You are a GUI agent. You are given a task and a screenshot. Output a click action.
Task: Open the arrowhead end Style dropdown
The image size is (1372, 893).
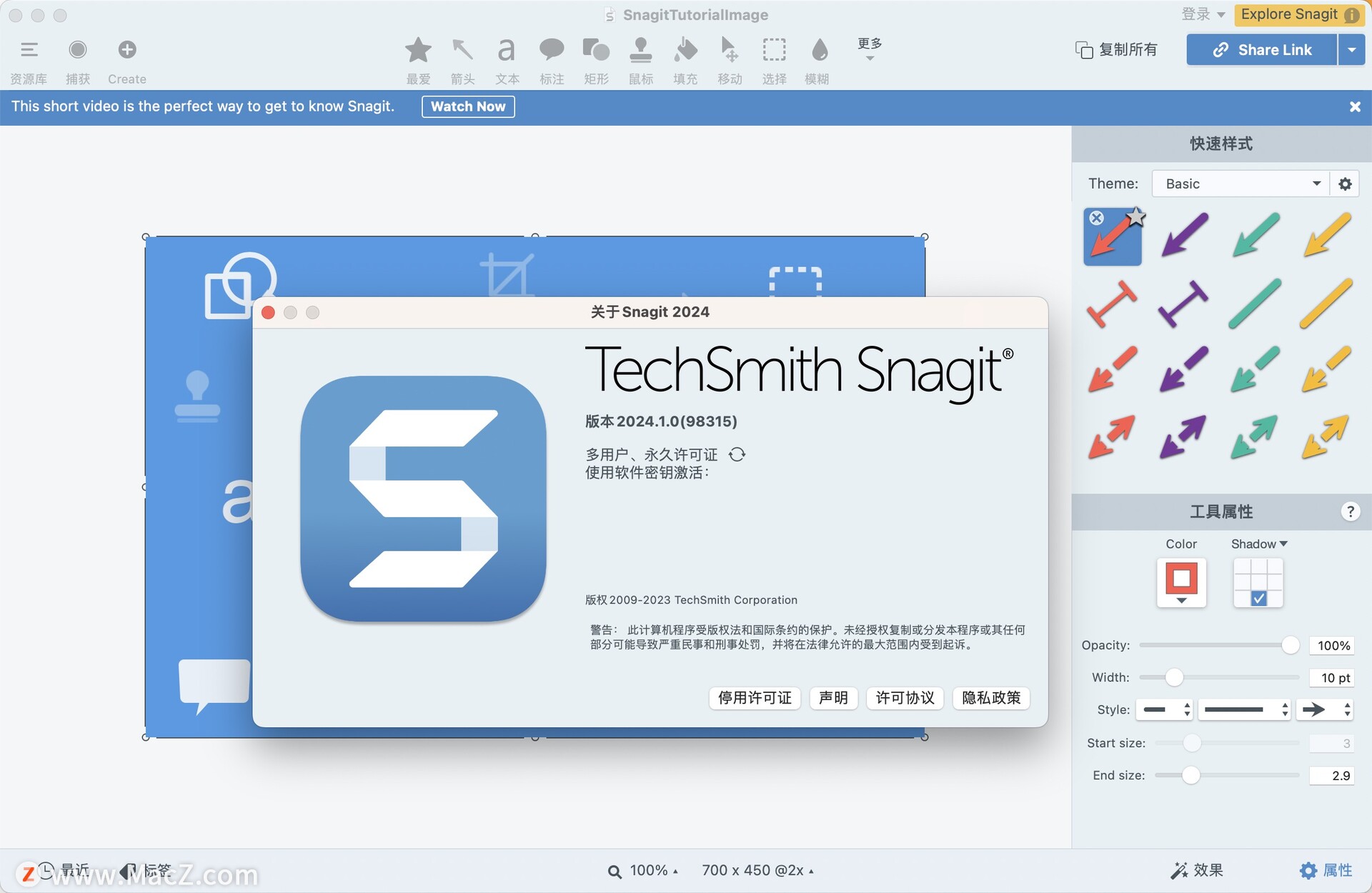click(1326, 709)
